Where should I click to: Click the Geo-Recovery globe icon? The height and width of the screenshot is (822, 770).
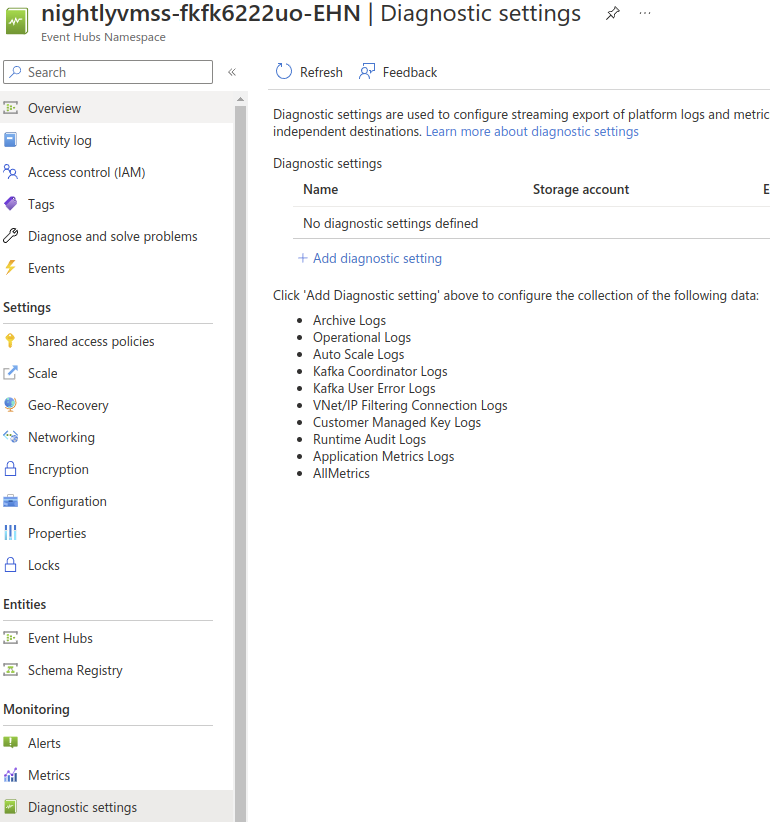pyautogui.click(x=11, y=405)
